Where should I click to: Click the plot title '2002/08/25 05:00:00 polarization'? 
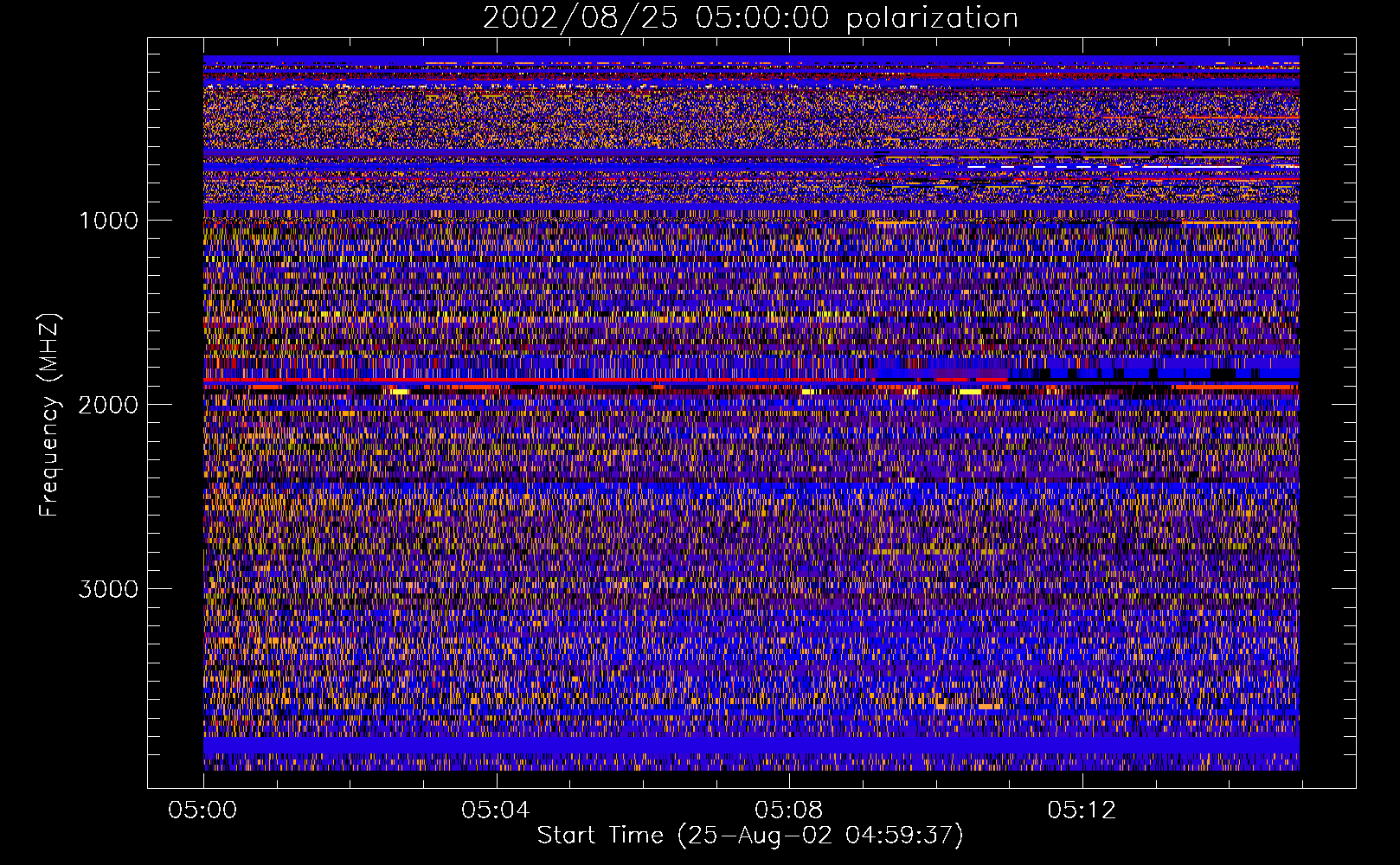(750, 18)
